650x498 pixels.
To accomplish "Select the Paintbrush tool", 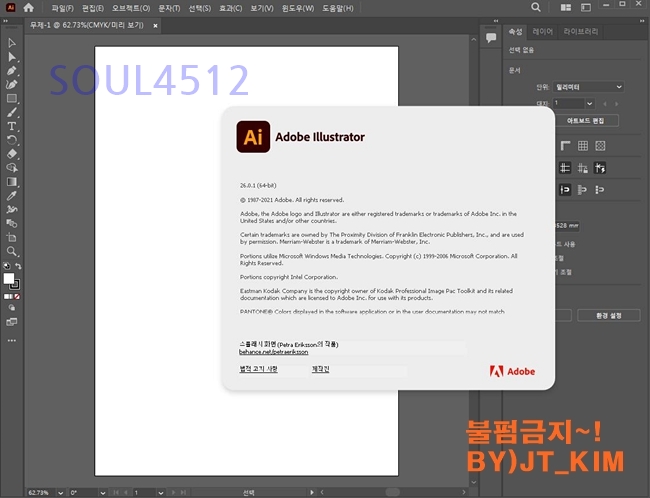I will point(12,112).
